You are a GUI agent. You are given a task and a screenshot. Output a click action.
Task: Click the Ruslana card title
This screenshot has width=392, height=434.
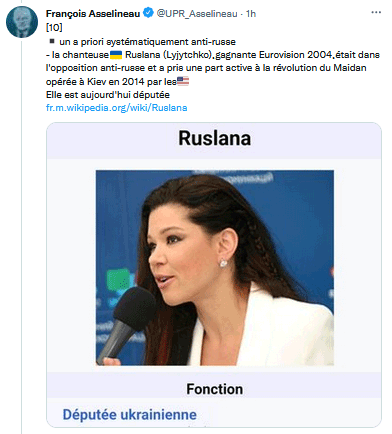click(215, 138)
